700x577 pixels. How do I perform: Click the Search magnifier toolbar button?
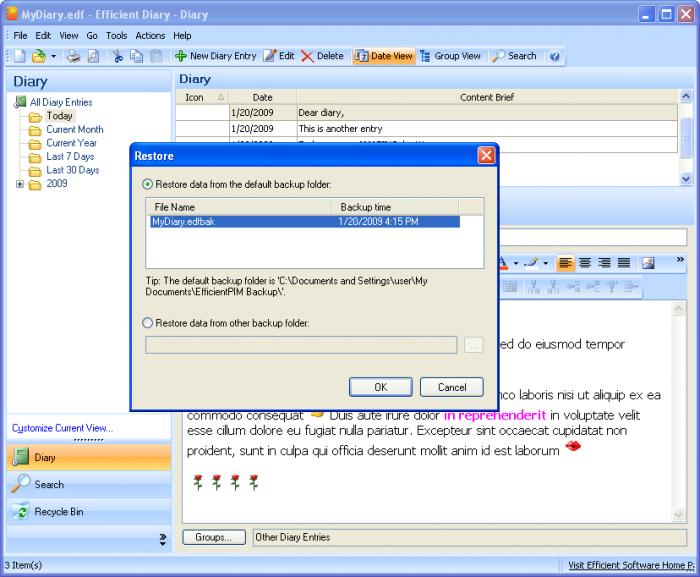[514, 56]
